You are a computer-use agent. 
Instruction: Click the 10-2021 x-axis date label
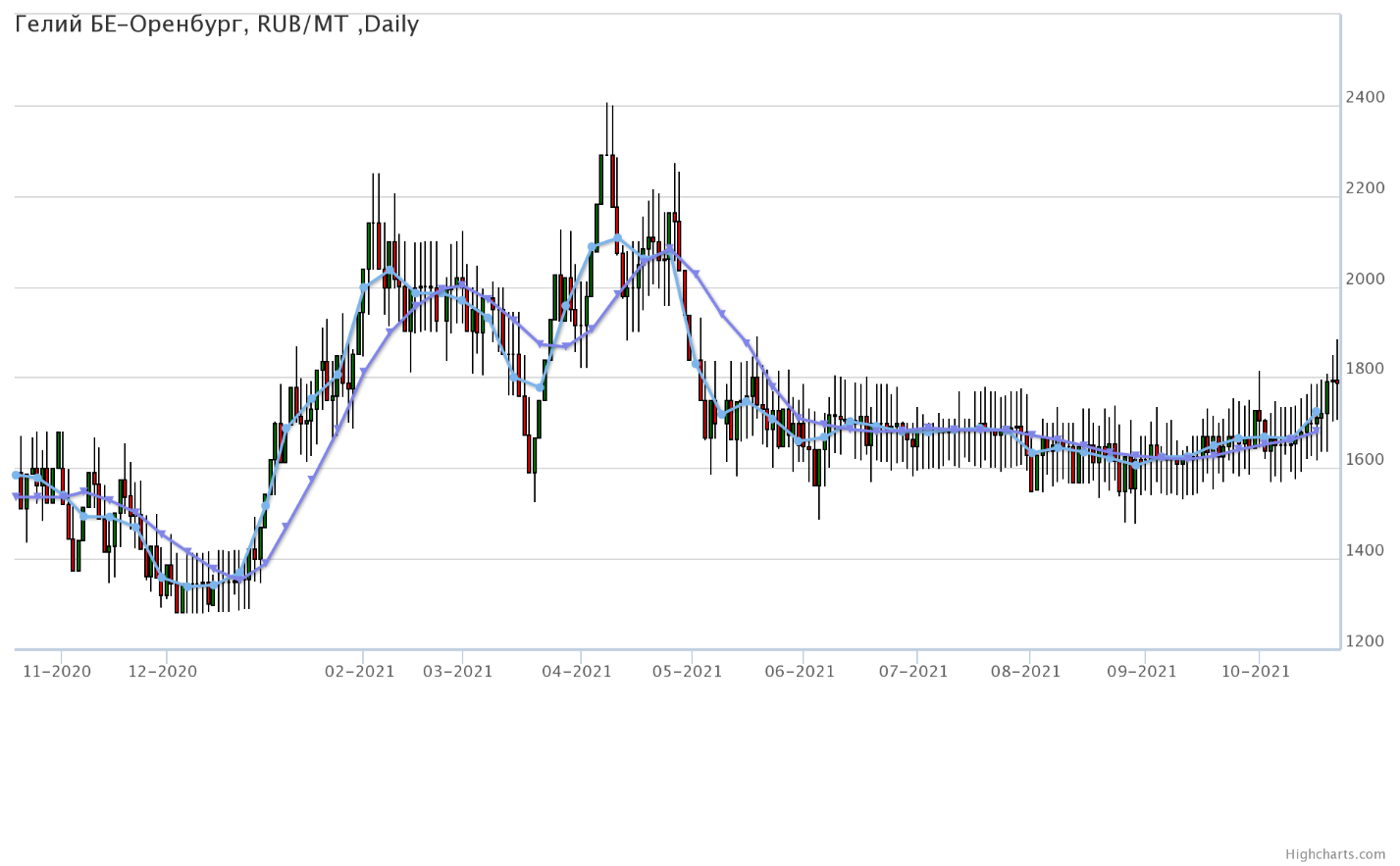[1255, 672]
